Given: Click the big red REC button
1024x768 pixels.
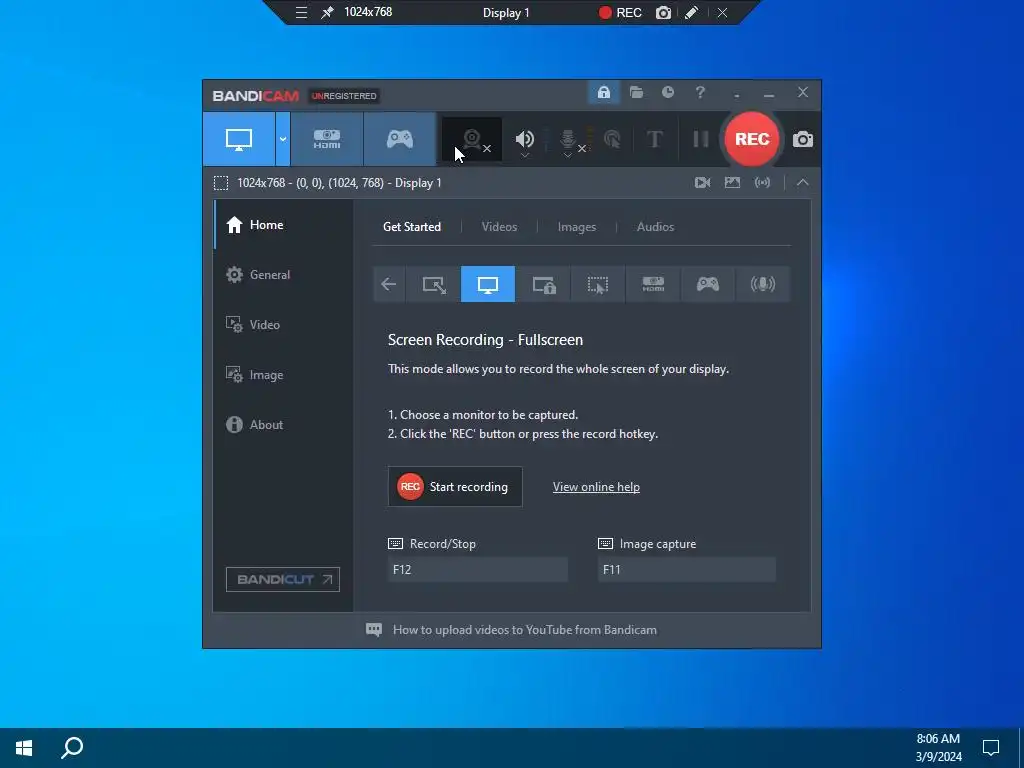Looking at the screenshot, I should (x=752, y=139).
